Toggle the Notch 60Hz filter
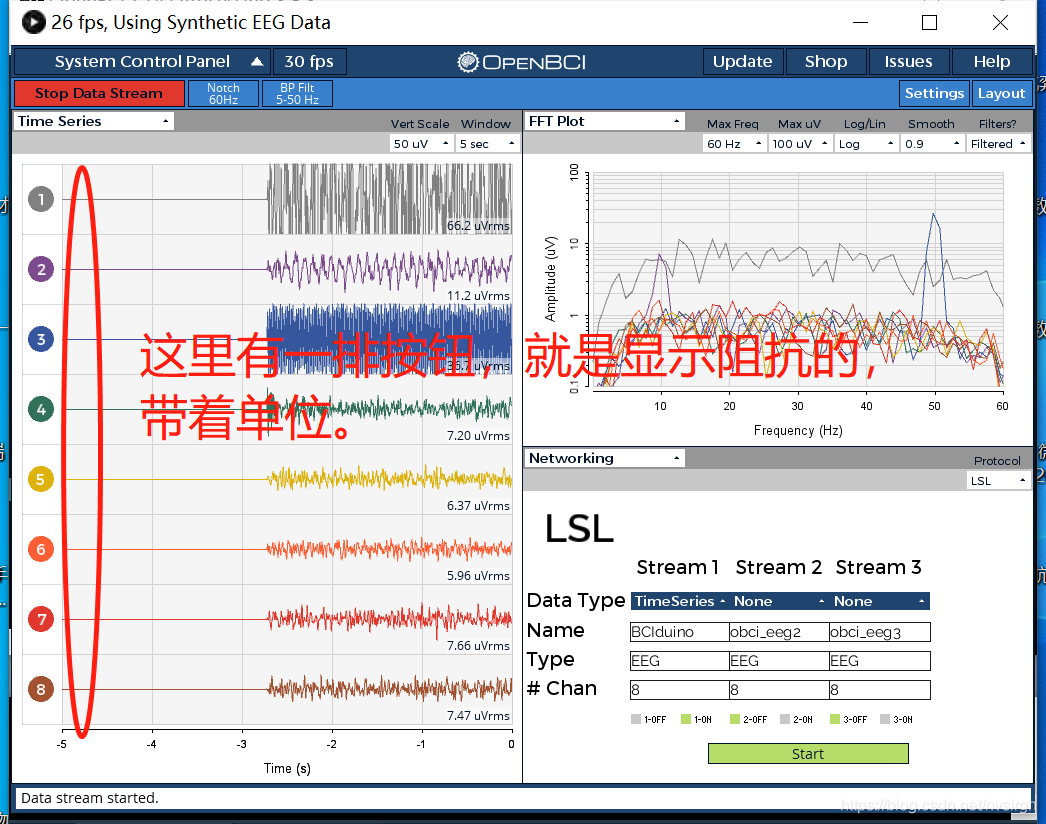 point(223,93)
